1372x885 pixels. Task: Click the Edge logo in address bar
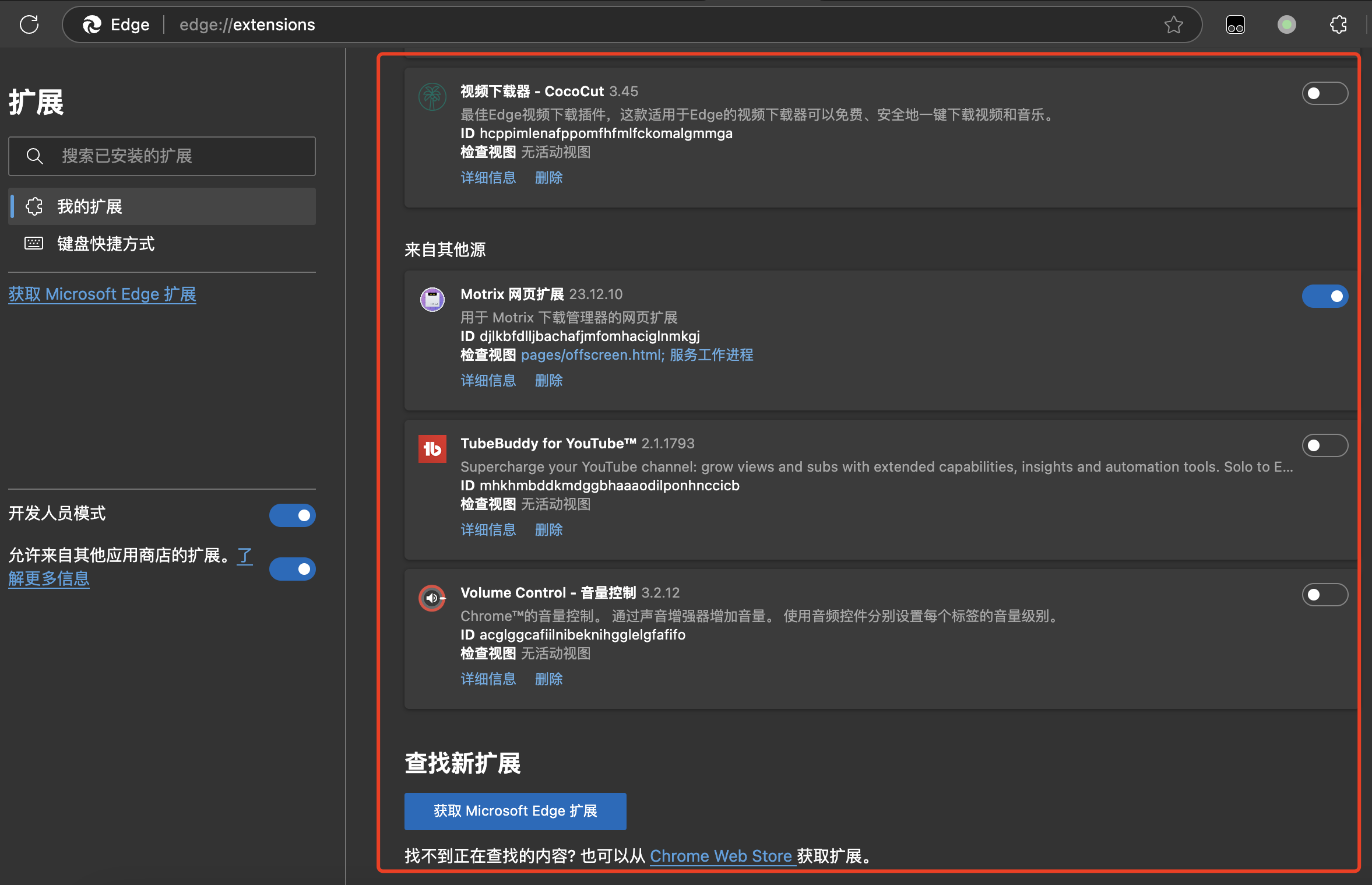point(92,24)
